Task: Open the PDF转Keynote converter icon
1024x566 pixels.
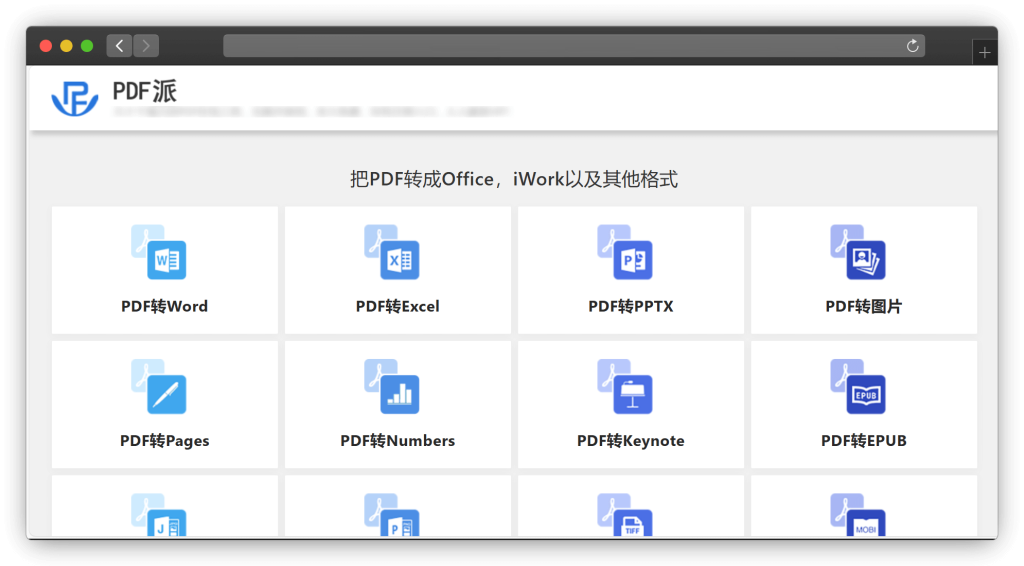Action: coord(625,386)
